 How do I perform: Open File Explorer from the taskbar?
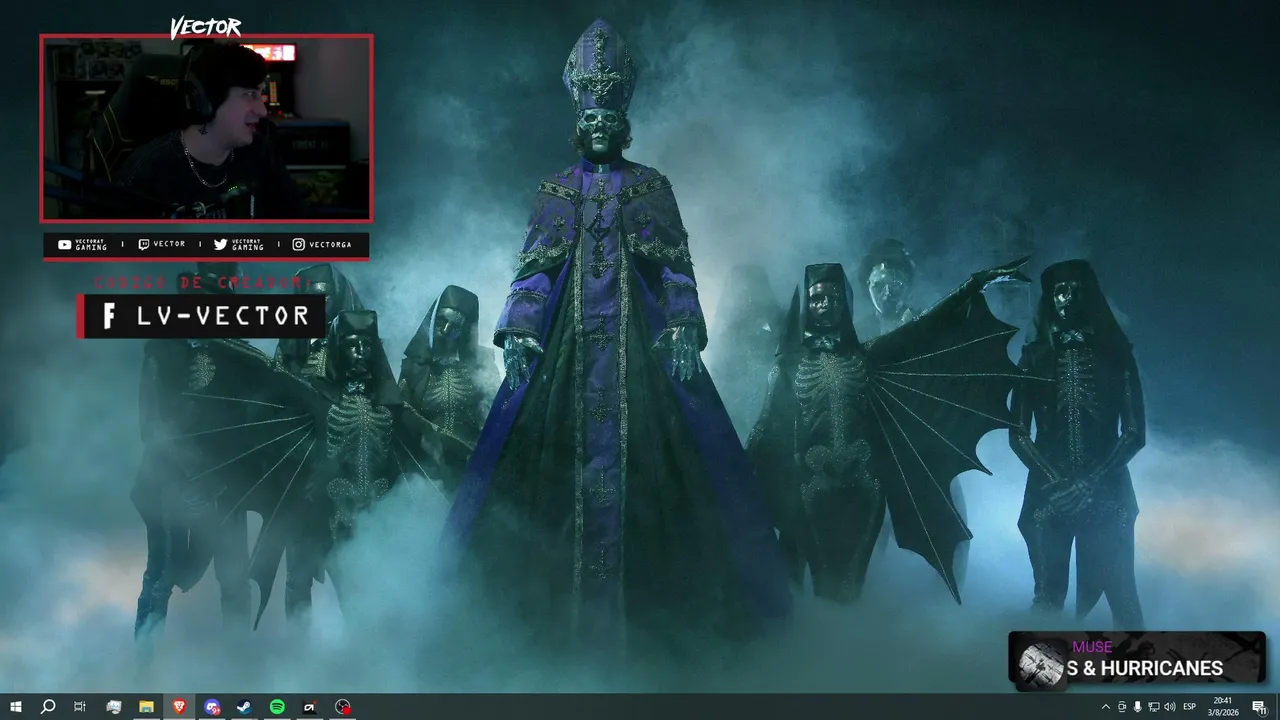coord(146,707)
